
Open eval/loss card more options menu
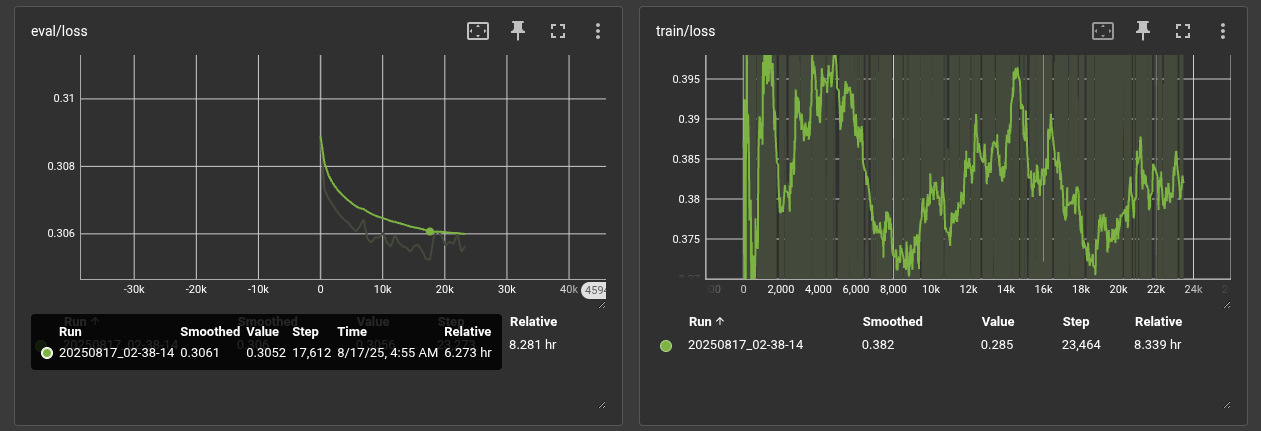[x=598, y=31]
